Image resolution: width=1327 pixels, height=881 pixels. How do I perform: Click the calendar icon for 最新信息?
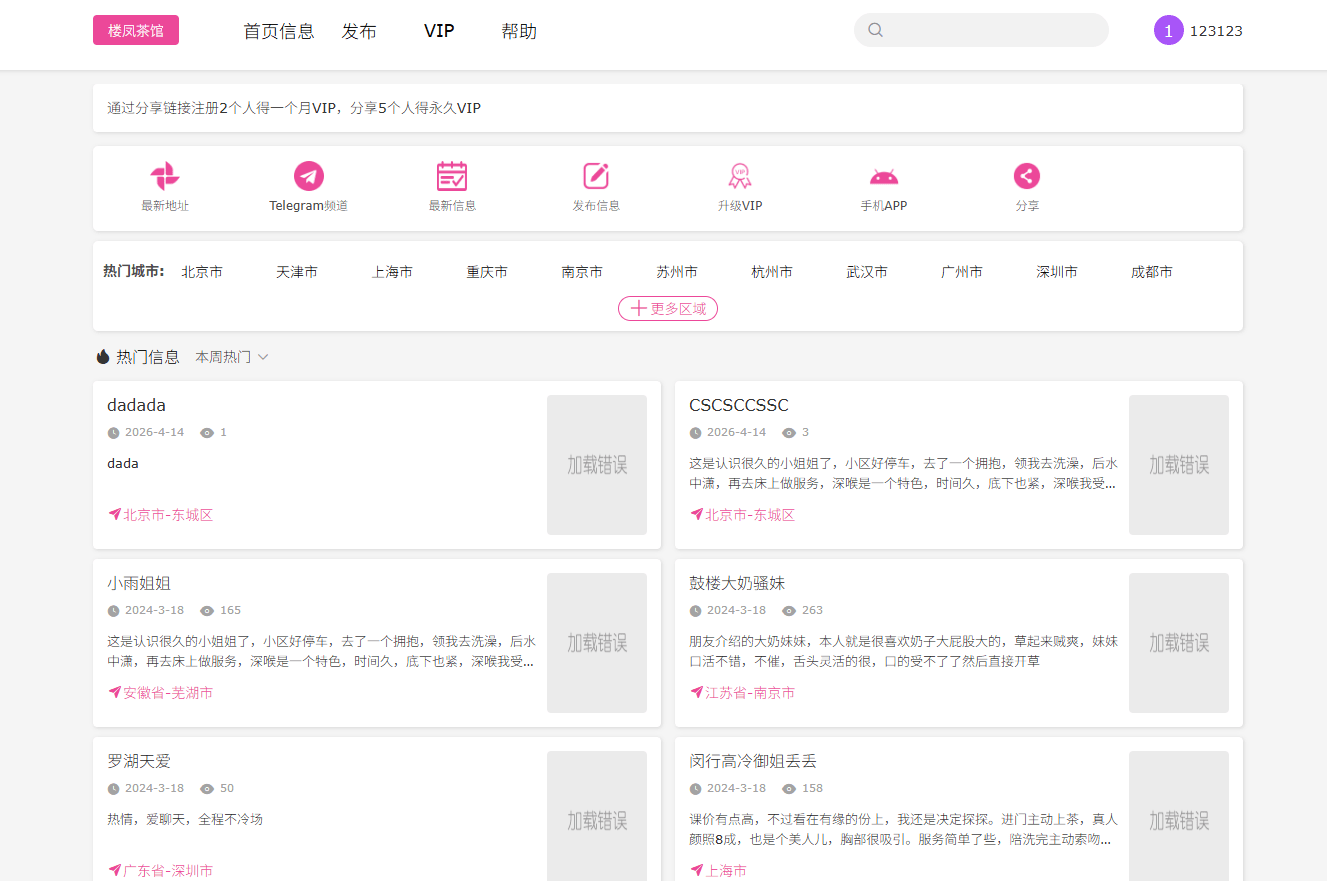click(452, 176)
